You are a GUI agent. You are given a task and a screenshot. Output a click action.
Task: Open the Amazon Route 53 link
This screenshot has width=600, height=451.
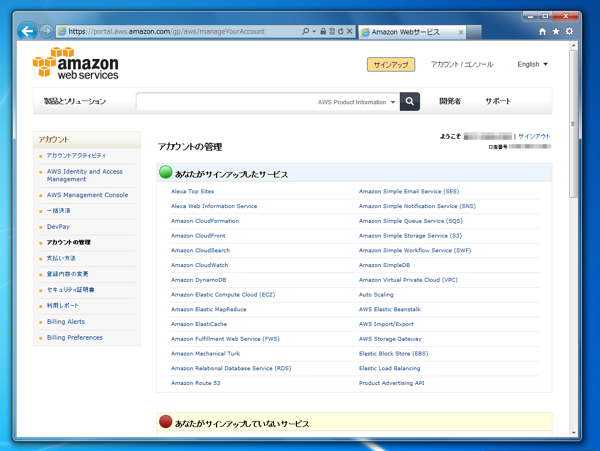click(x=196, y=383)
